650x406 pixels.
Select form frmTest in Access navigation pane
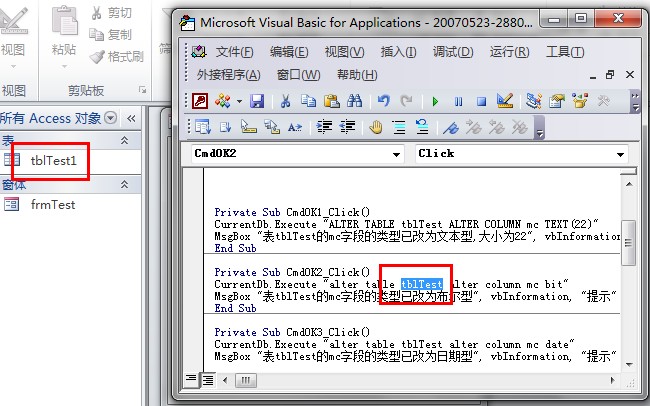pos(53,205)
